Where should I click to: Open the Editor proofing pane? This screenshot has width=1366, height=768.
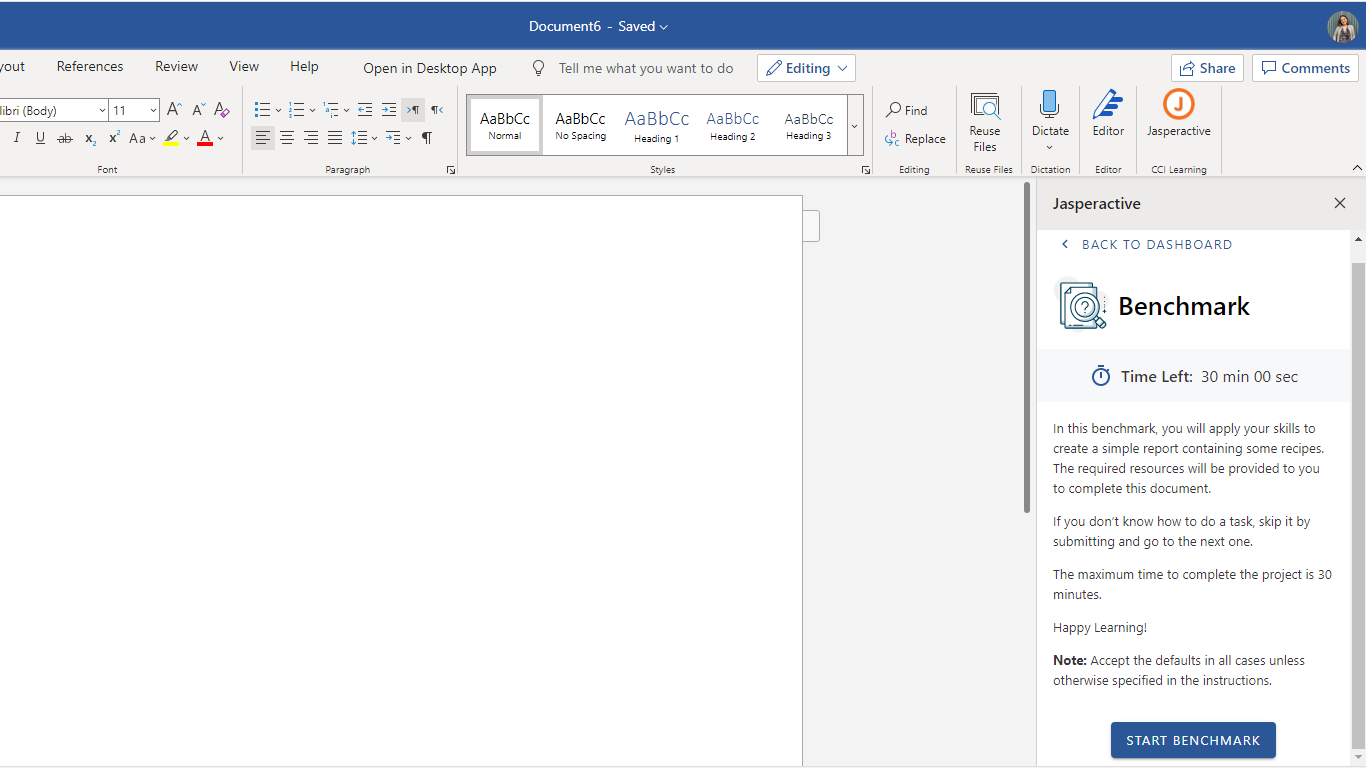pyautogui.click(x=1108, y=114)
